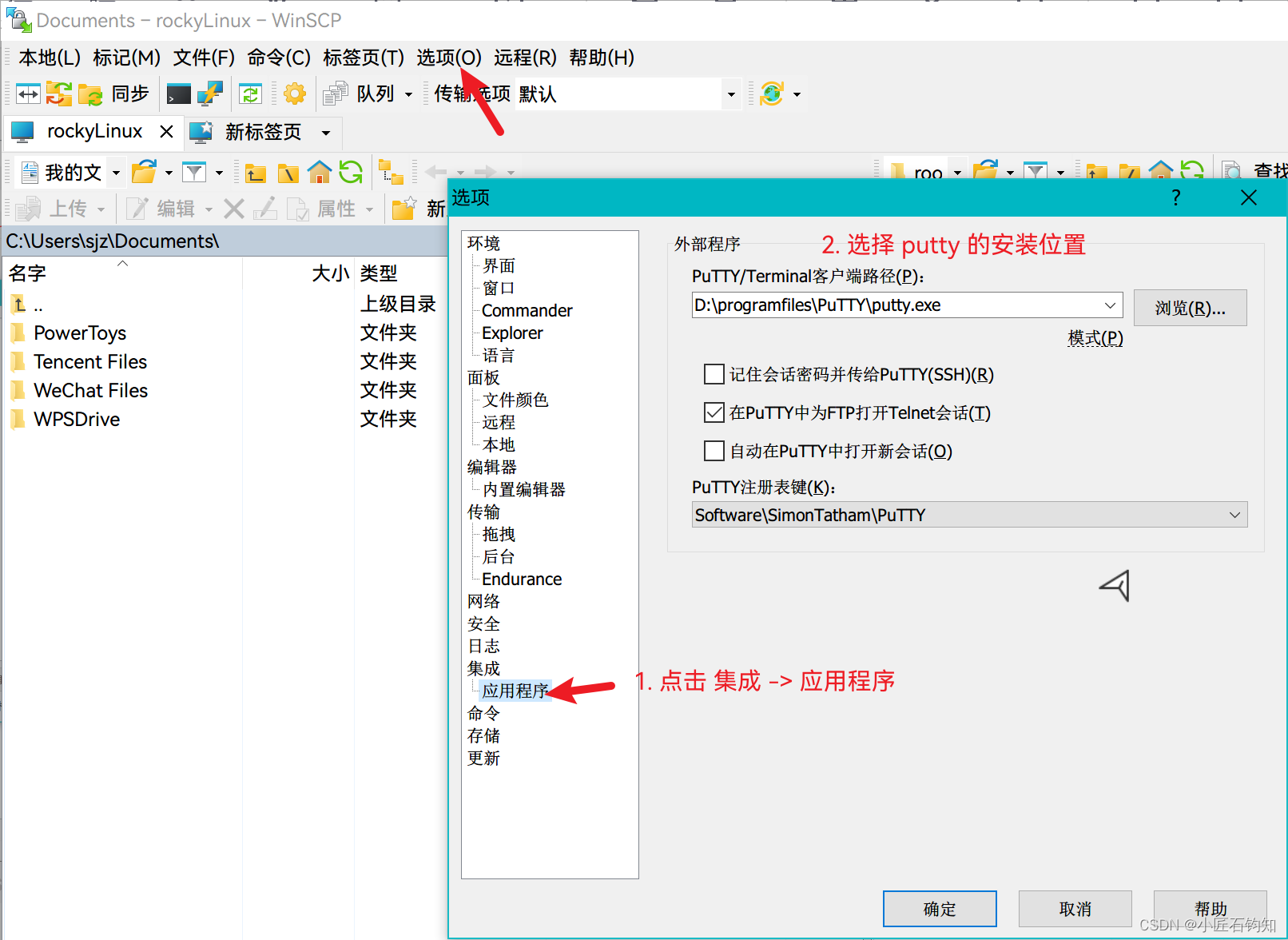
Task: Click the green refresh toolbar icon
Action: click(x=250, y=94)
